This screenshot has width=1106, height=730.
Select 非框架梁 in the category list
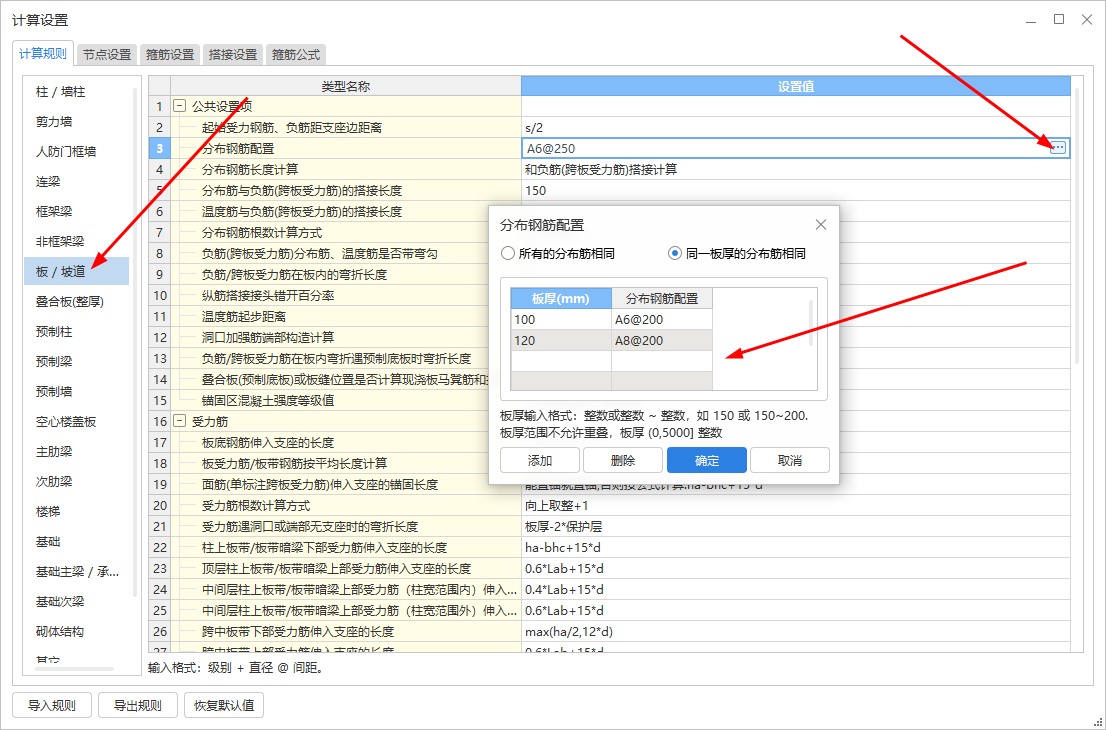pyautogui.click(x=77, y=241)
